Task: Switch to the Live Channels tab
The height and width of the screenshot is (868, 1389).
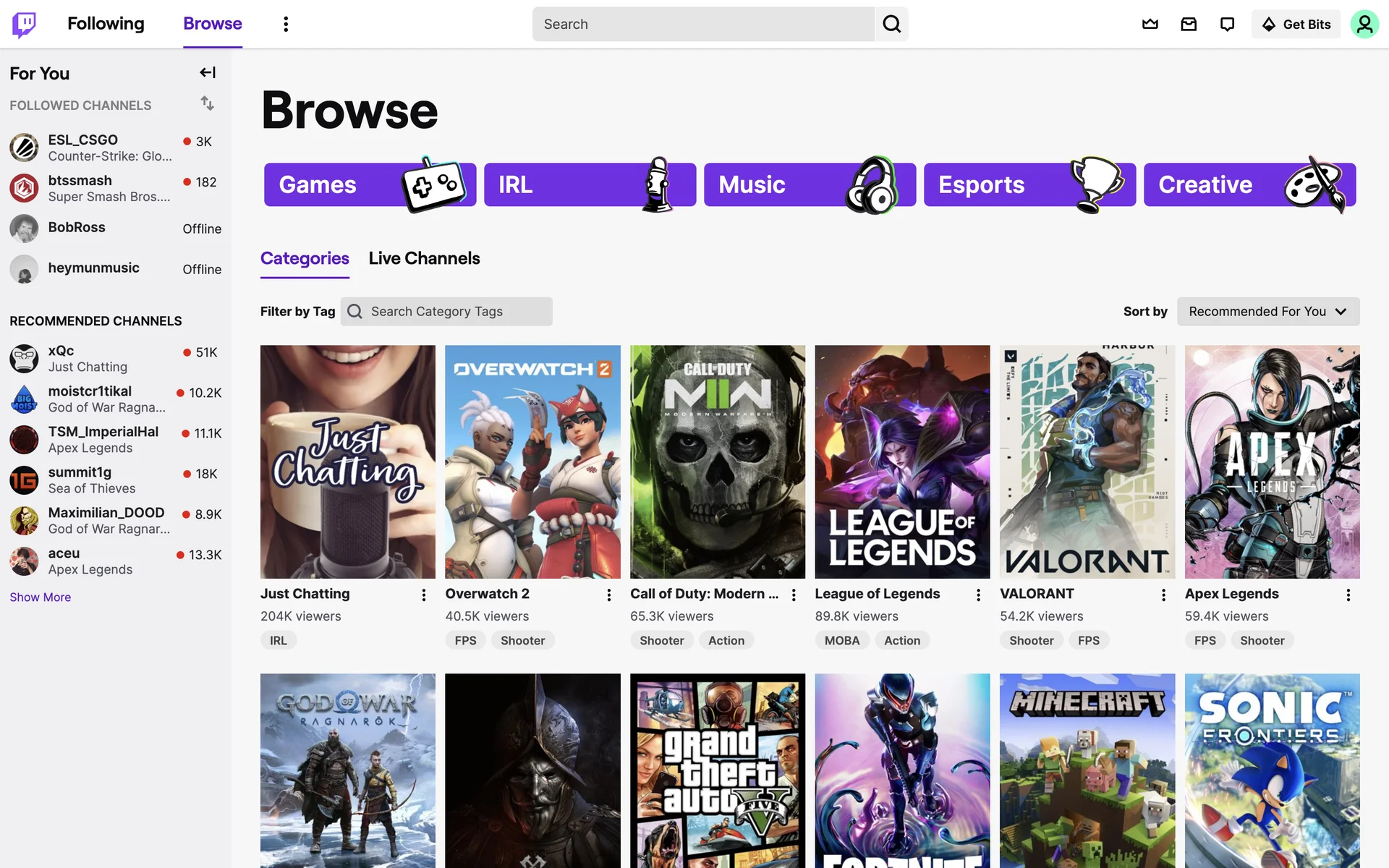Action: 424,258
